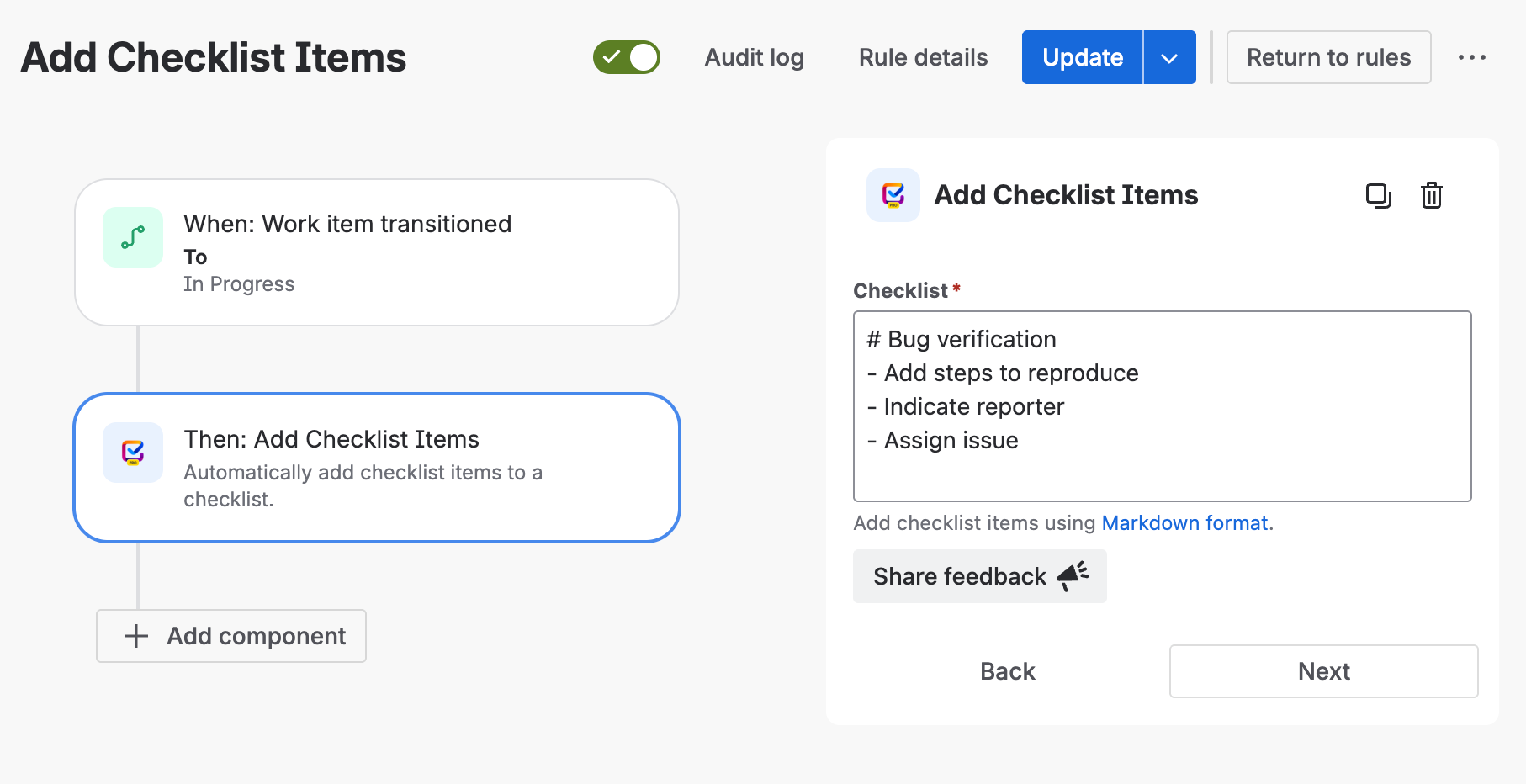The height and width of the screenshot is (784, 1526).
Task: Select the When: Work item transitioned card
Action: pyautogui.click(x=377, y=252)
